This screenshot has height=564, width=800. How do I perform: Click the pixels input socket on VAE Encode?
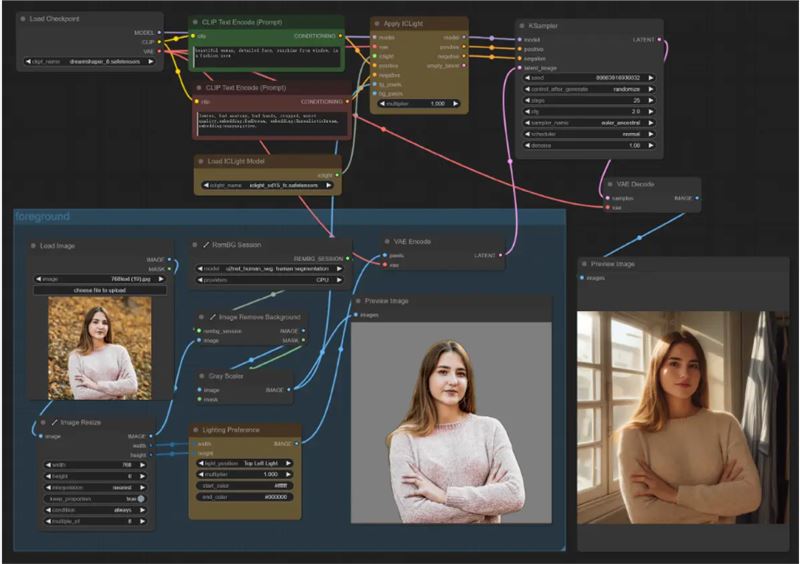point(385,255)
